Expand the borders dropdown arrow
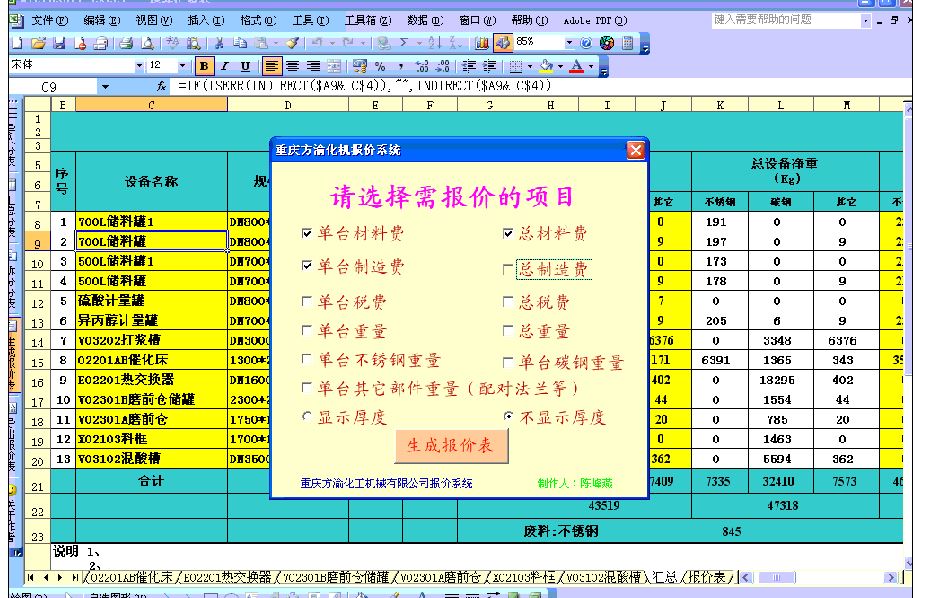929x598 pixels. pos(530,66)
